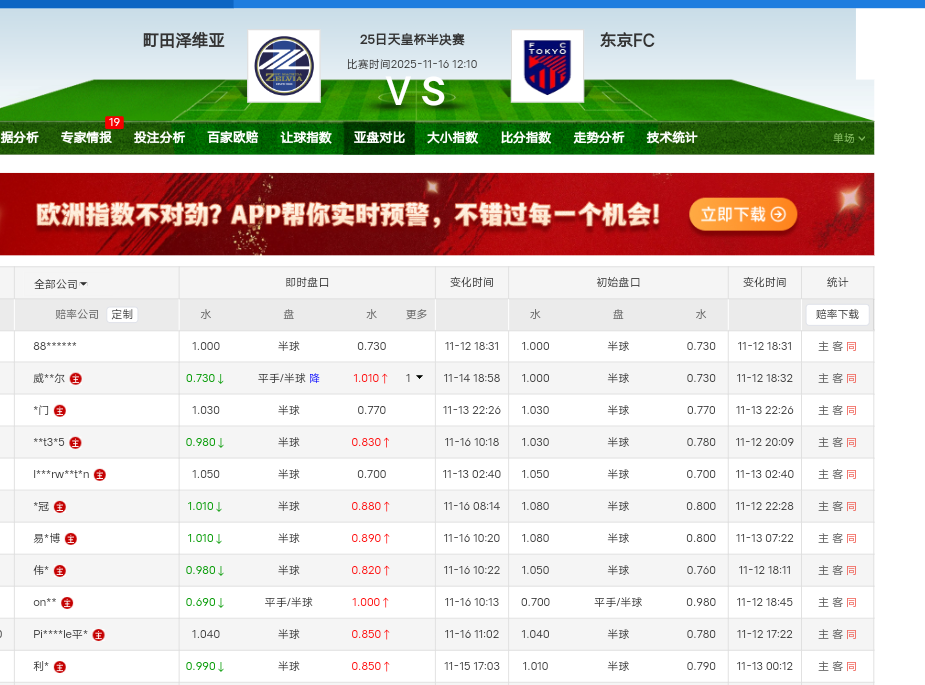The width and height of the screenshot is (925, 685).
Task: Select the 让球指数 tab
Action: pos(305,138)
